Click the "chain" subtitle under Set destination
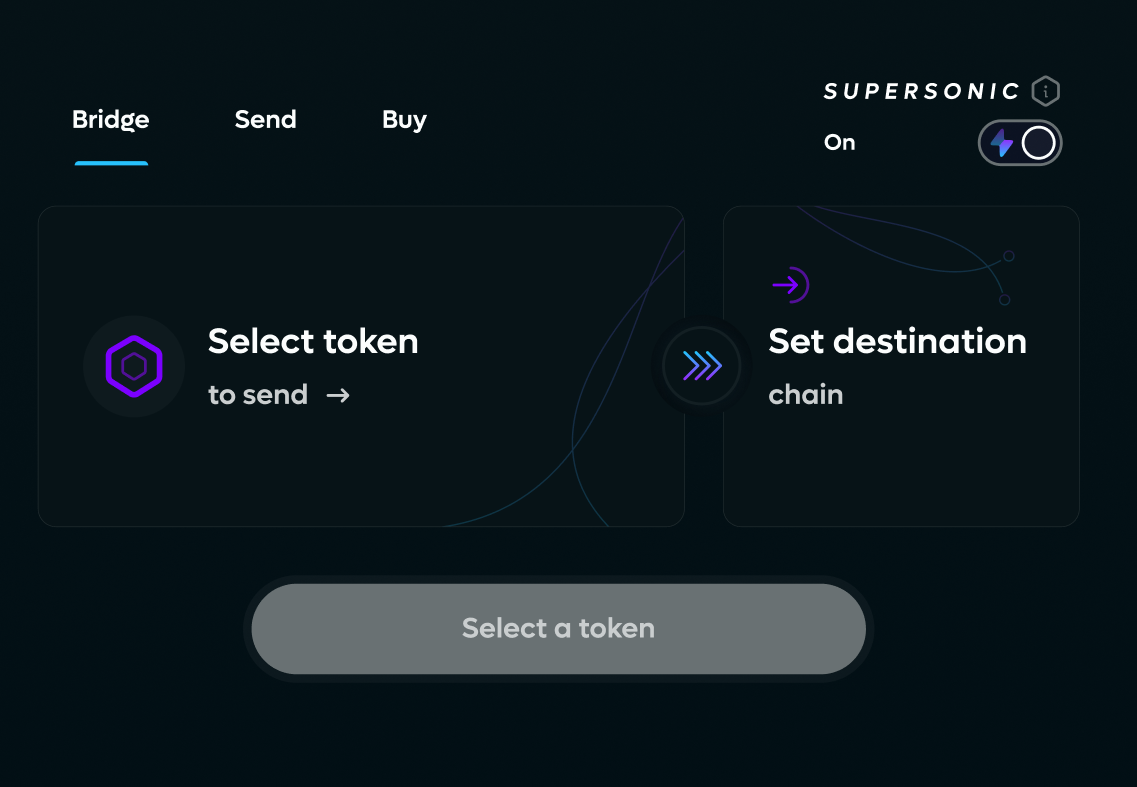1137x787 pixels. pos(805,395)
